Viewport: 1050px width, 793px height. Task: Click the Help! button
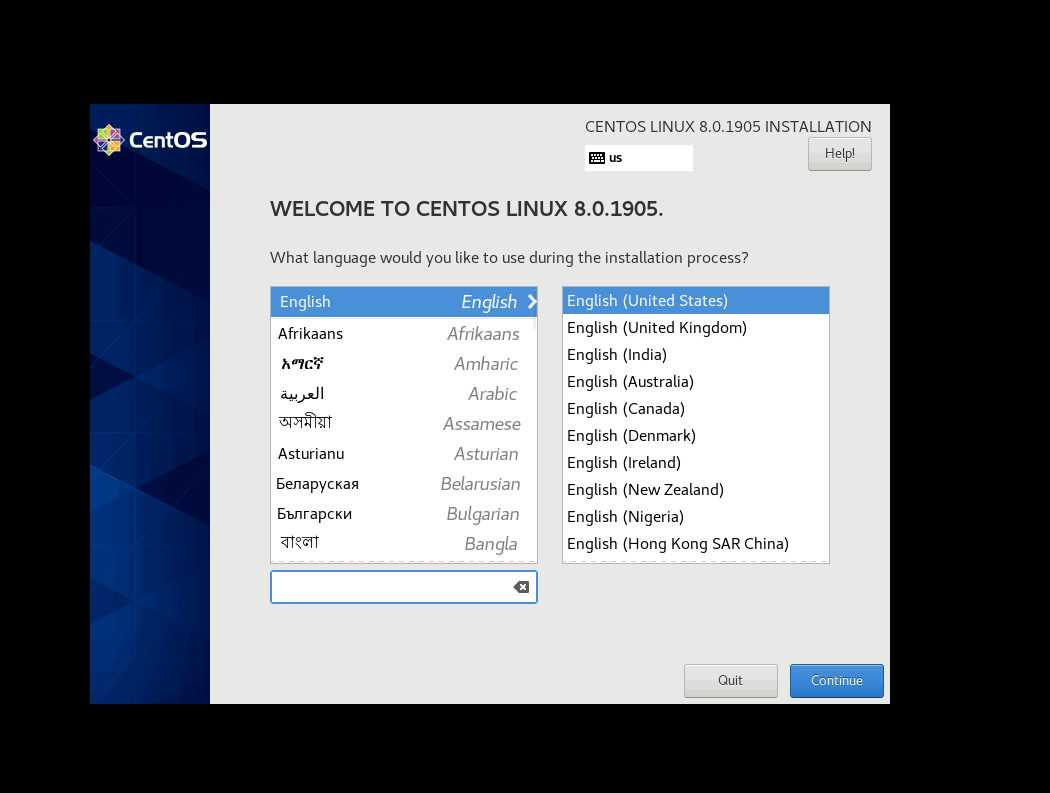pos(840,154)
